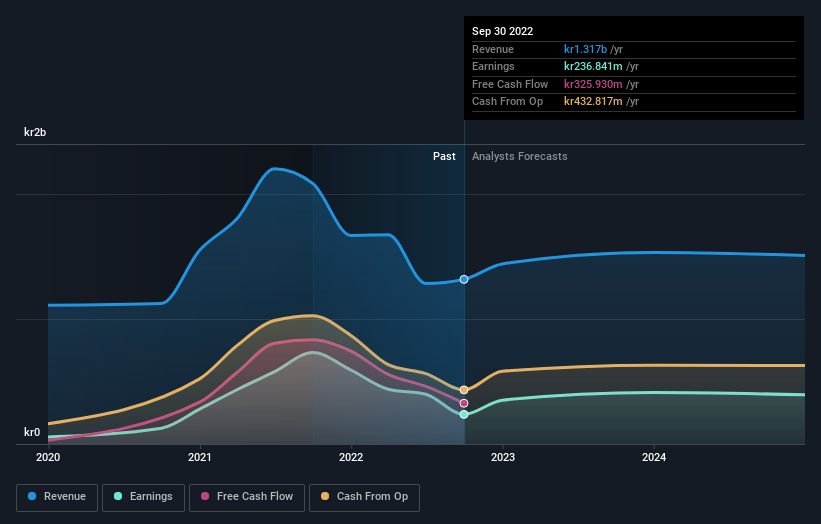Click the orange Cash From Op data point
The width and height of the screenshot is (821, 524).
pyautogui.click(x=464, y=390)
